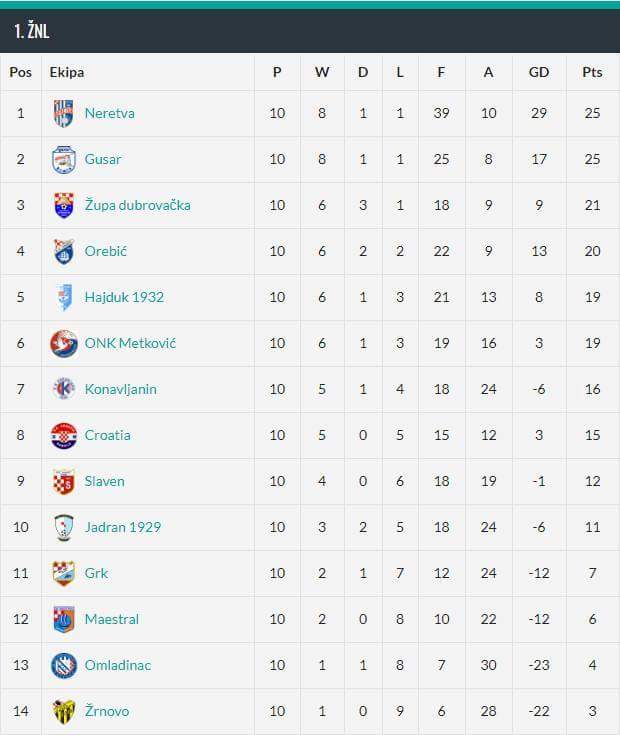Sort table by Pts column header

[x=592, y=72]
